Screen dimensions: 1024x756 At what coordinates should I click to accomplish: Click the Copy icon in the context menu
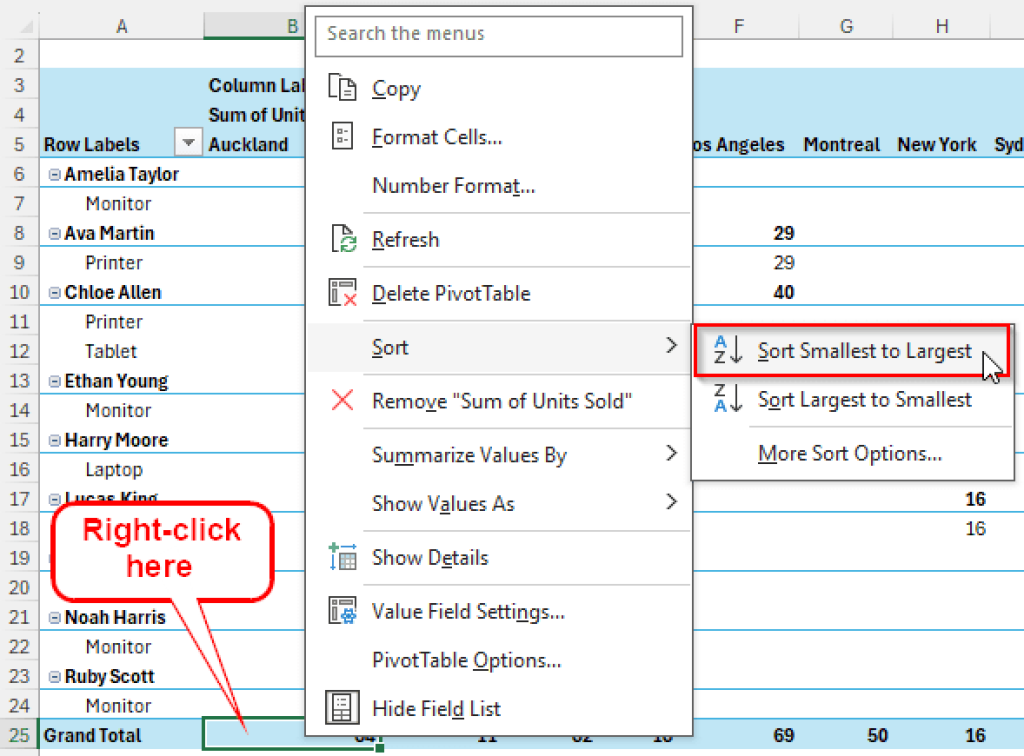341,88
